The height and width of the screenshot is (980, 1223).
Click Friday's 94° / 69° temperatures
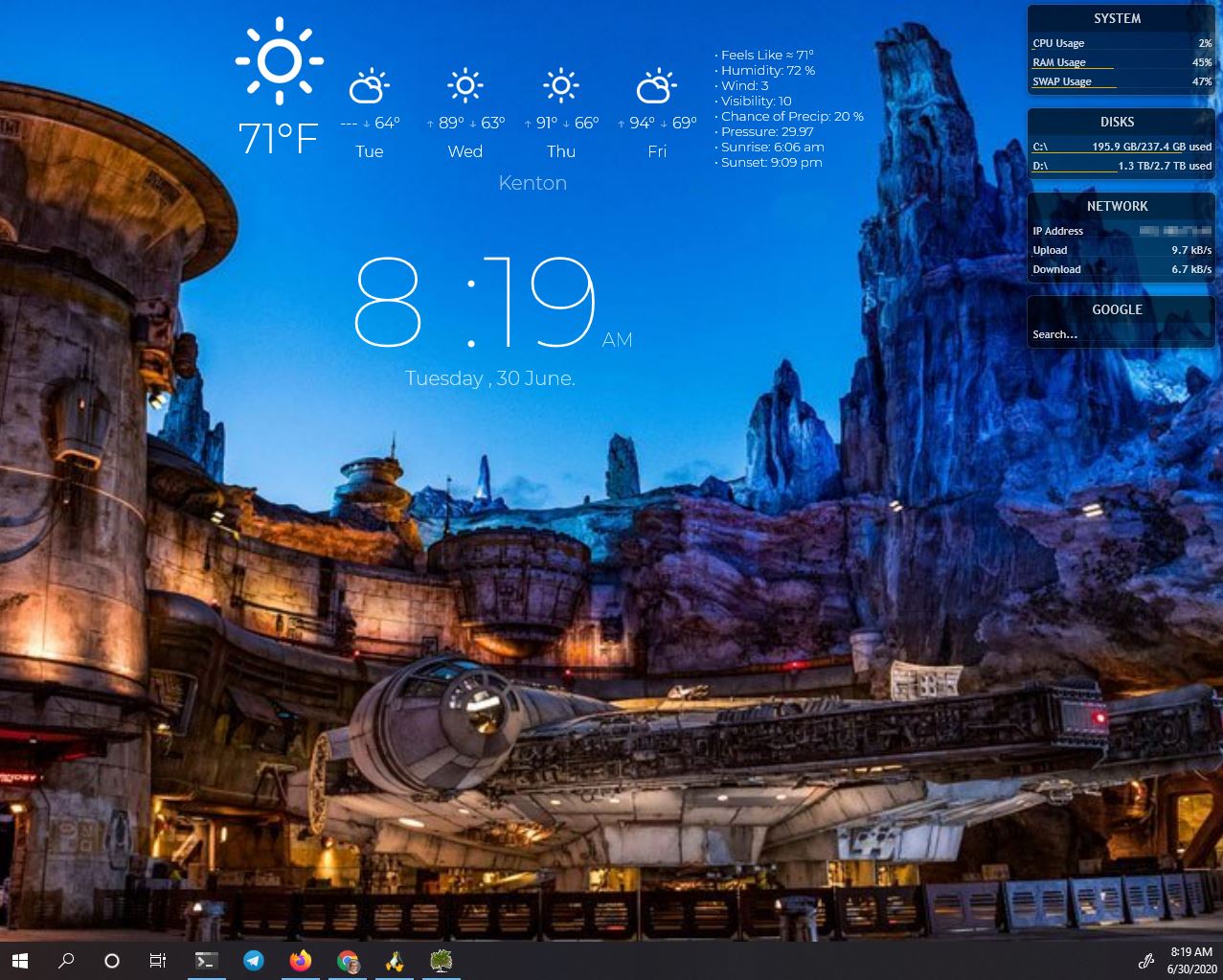pyautogui.click(x=657, y=123)
